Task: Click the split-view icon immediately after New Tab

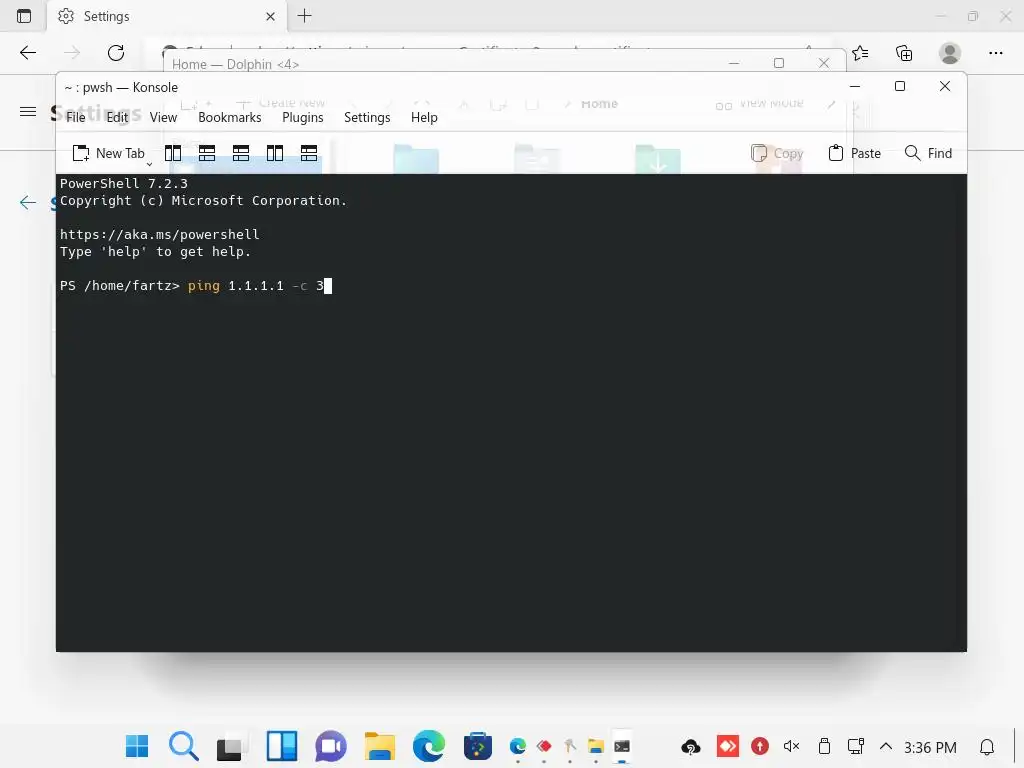Action: click(173, 153)
